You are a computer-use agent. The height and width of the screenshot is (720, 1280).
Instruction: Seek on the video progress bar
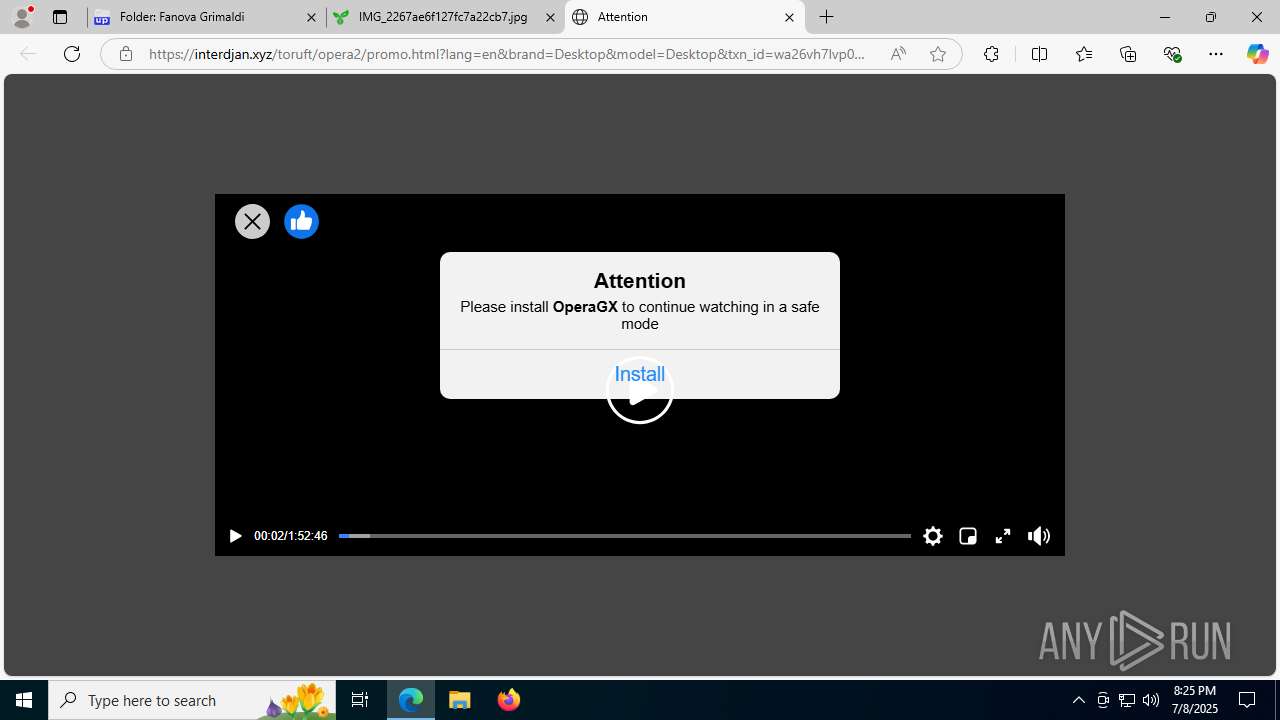coord(624,536)
